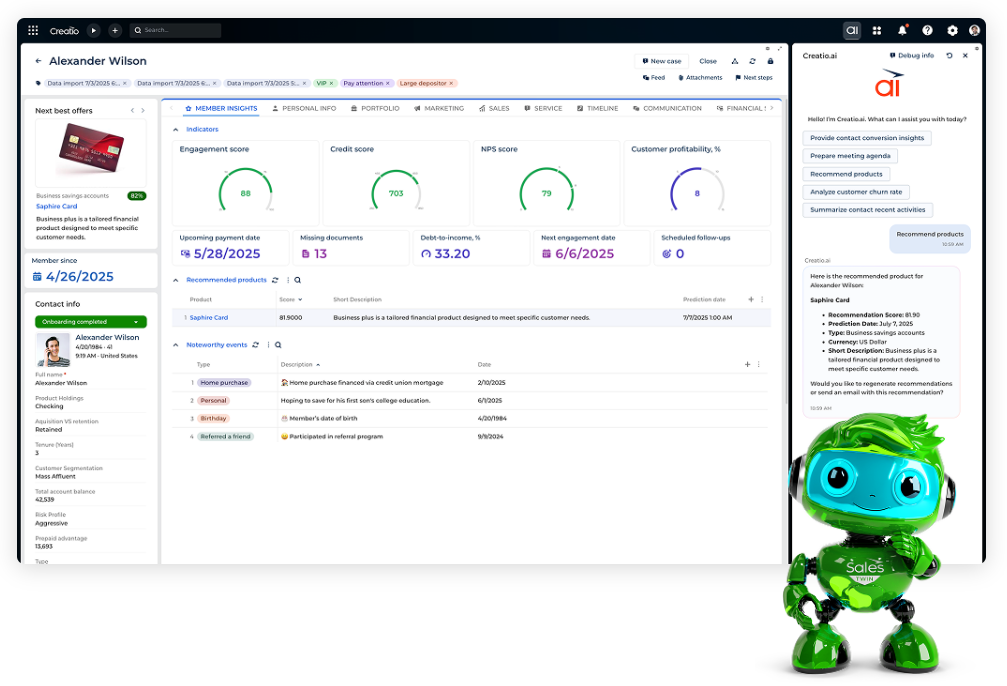Viewport: 1007px width, 686px height.
Task: Open the notifications bell
Action: point(903,30)
